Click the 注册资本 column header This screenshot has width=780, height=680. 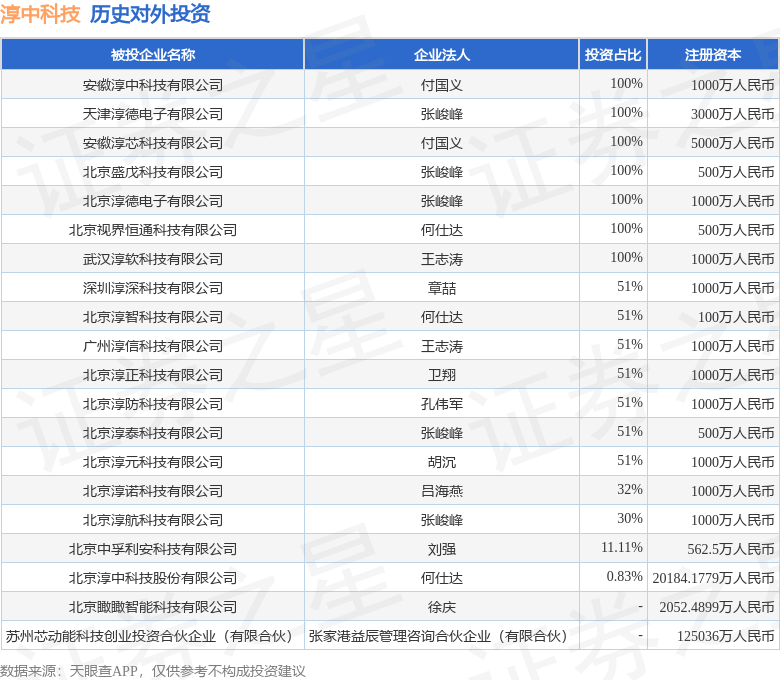(713, 55)
